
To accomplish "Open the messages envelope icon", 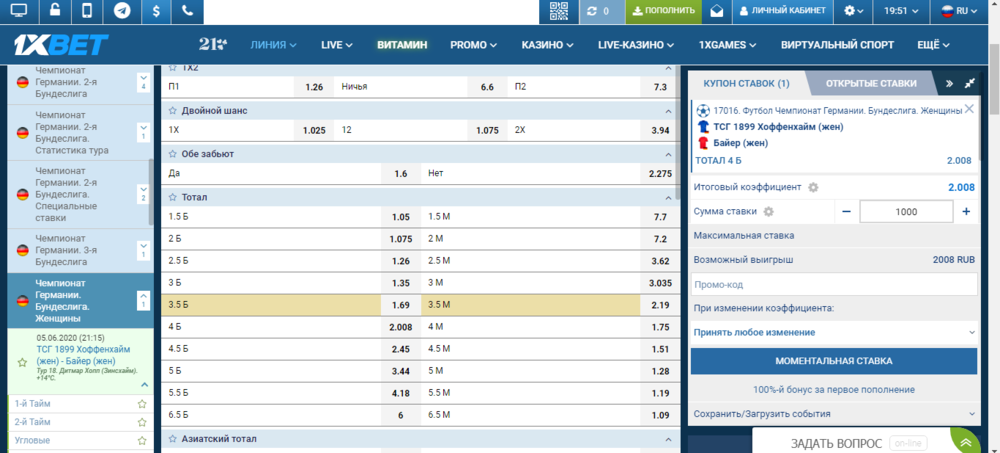I will (717, 11).
